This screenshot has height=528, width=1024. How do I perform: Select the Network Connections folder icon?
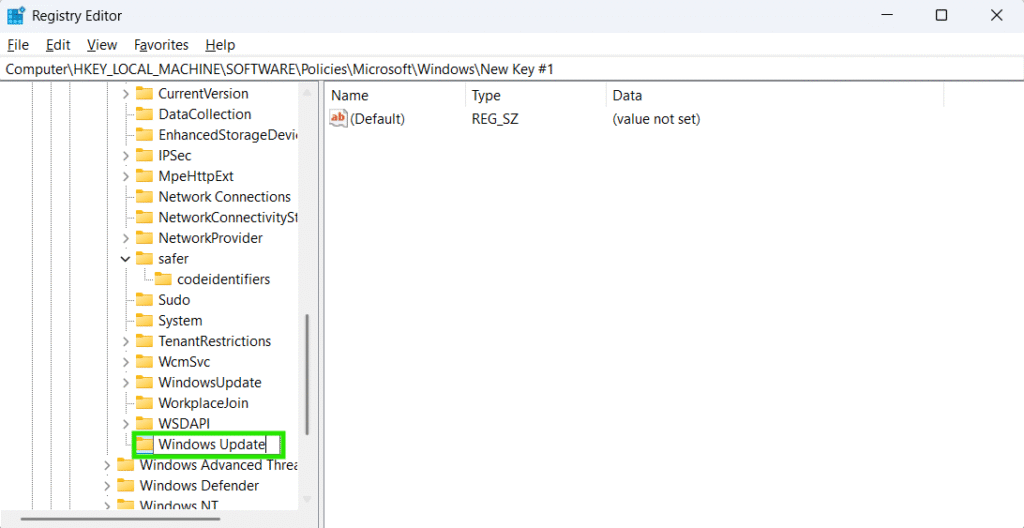pyautogui.click(x=144, y=197)
